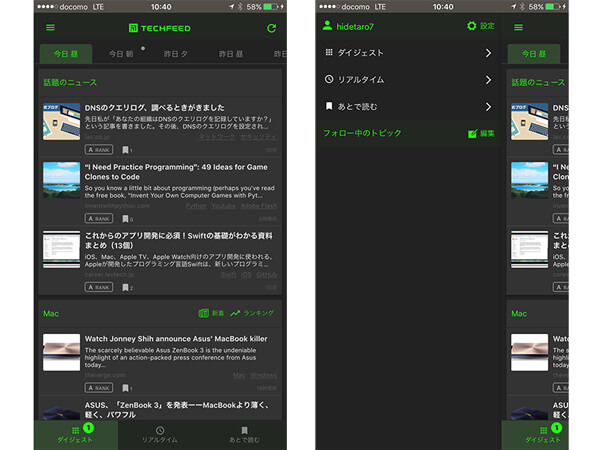Open beach thumbnail in right screen
Viewport: 600px width, 450px height.
[x=530, y=180]
